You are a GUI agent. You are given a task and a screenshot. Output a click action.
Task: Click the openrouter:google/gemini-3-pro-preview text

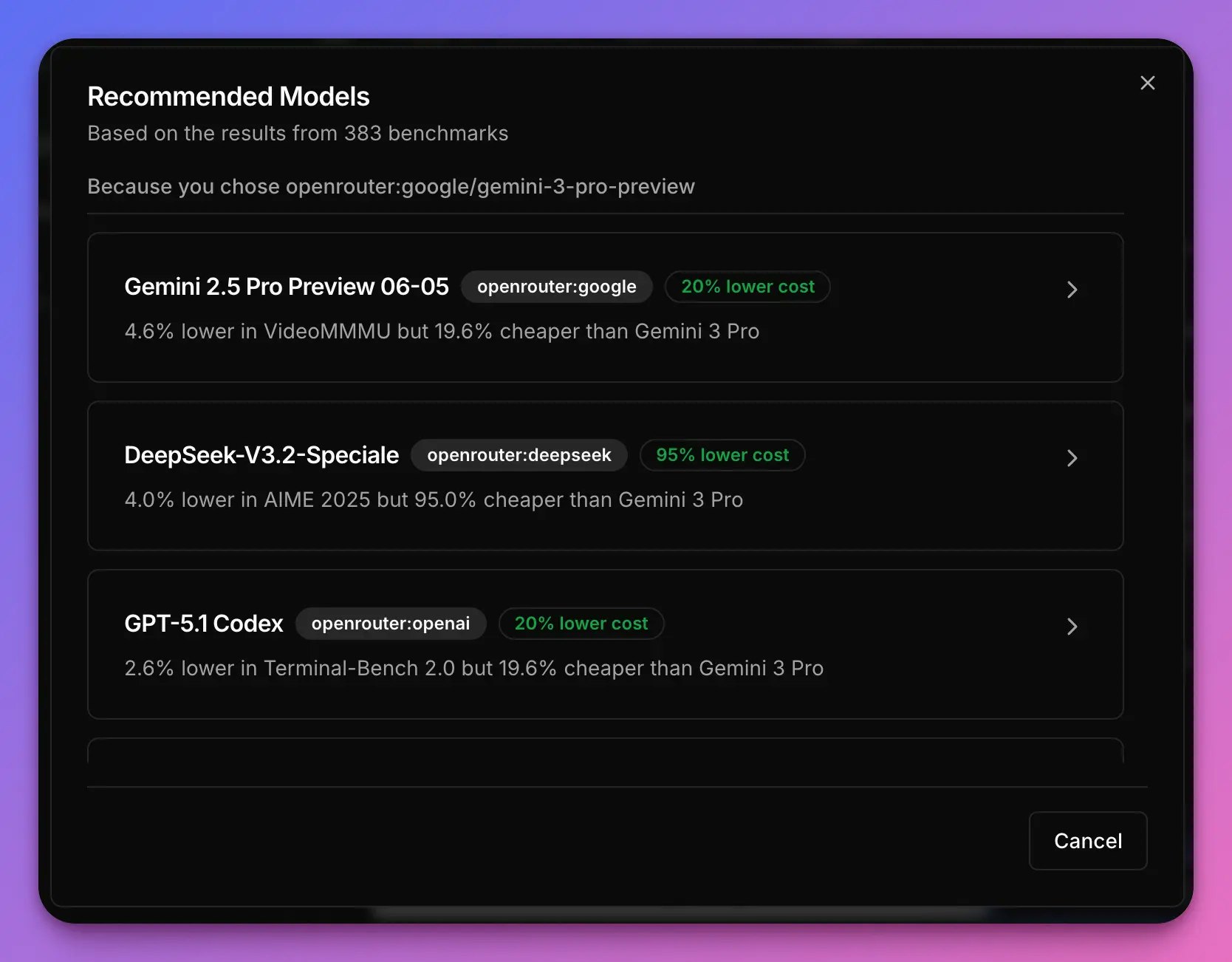[491, 187]
